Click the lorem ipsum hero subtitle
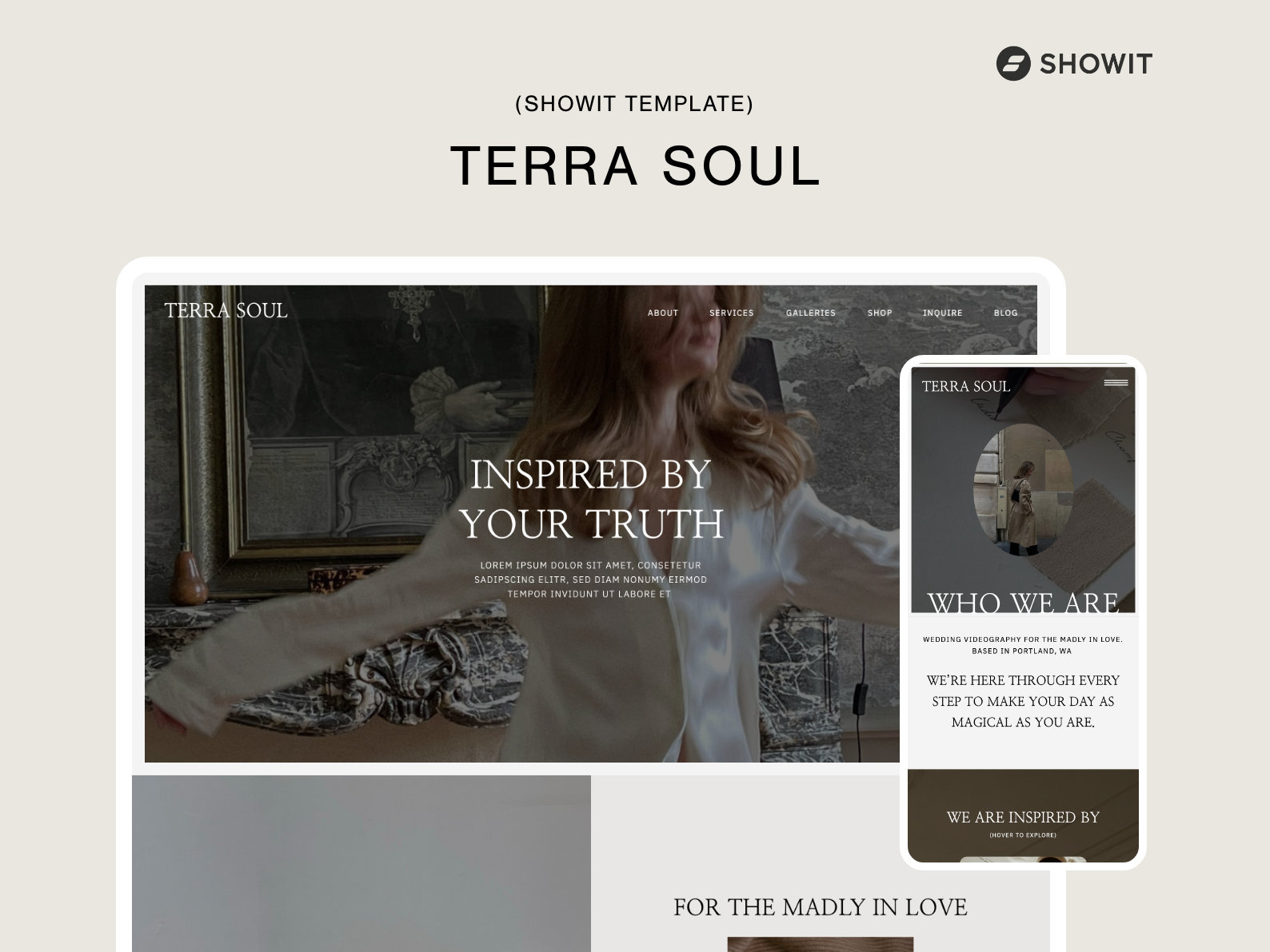 pyautogui.click(x=590, y=580)
